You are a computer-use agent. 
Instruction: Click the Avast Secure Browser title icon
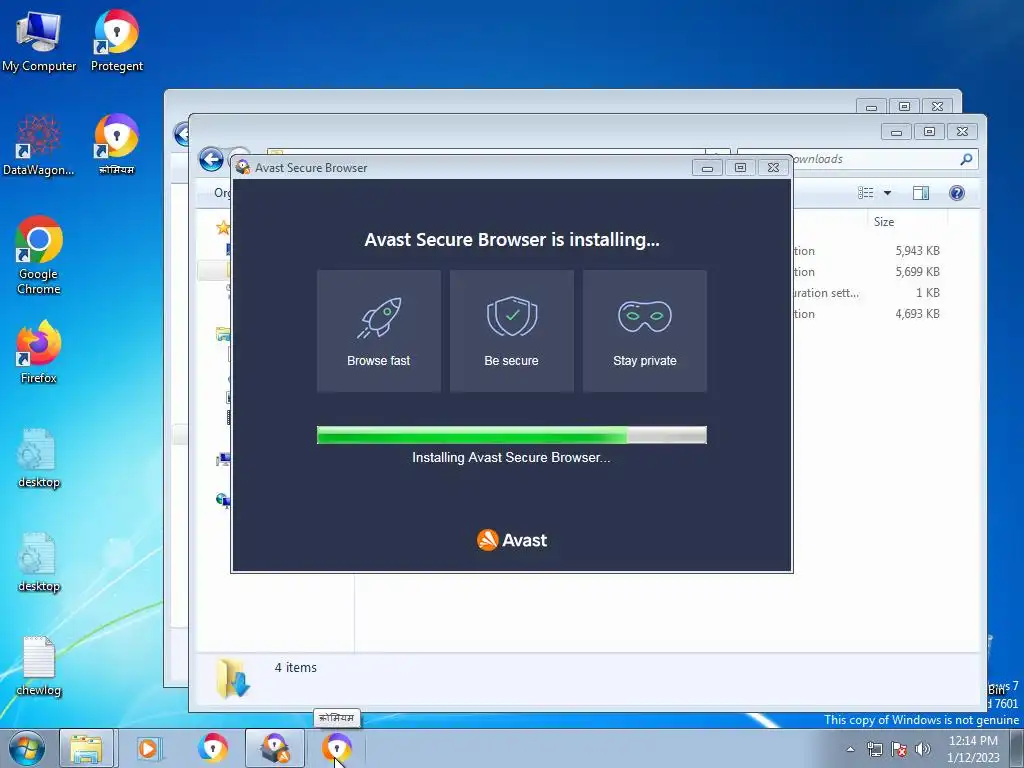[x=243, y=167]
